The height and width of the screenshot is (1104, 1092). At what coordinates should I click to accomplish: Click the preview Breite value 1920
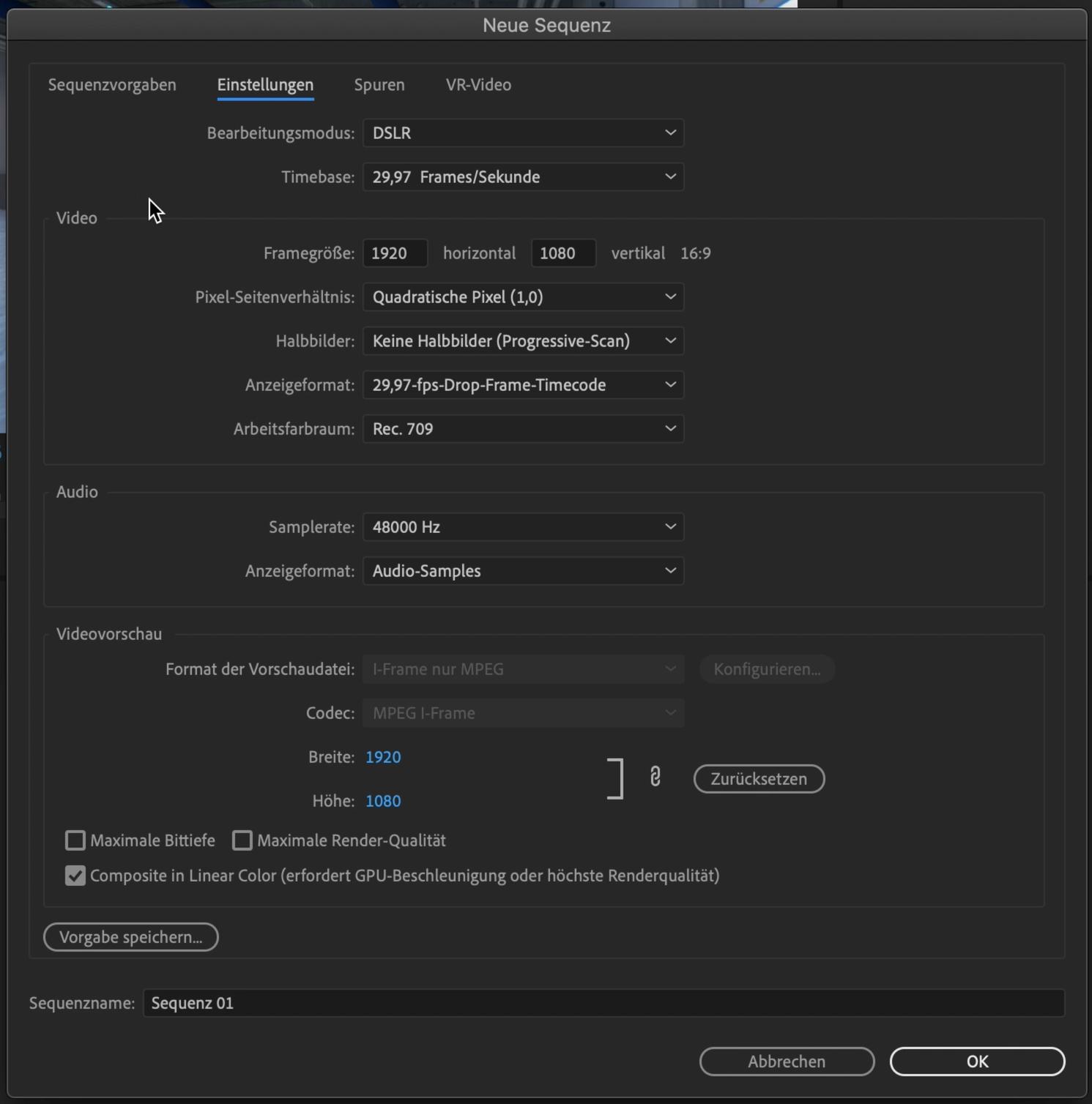[383, 757]
